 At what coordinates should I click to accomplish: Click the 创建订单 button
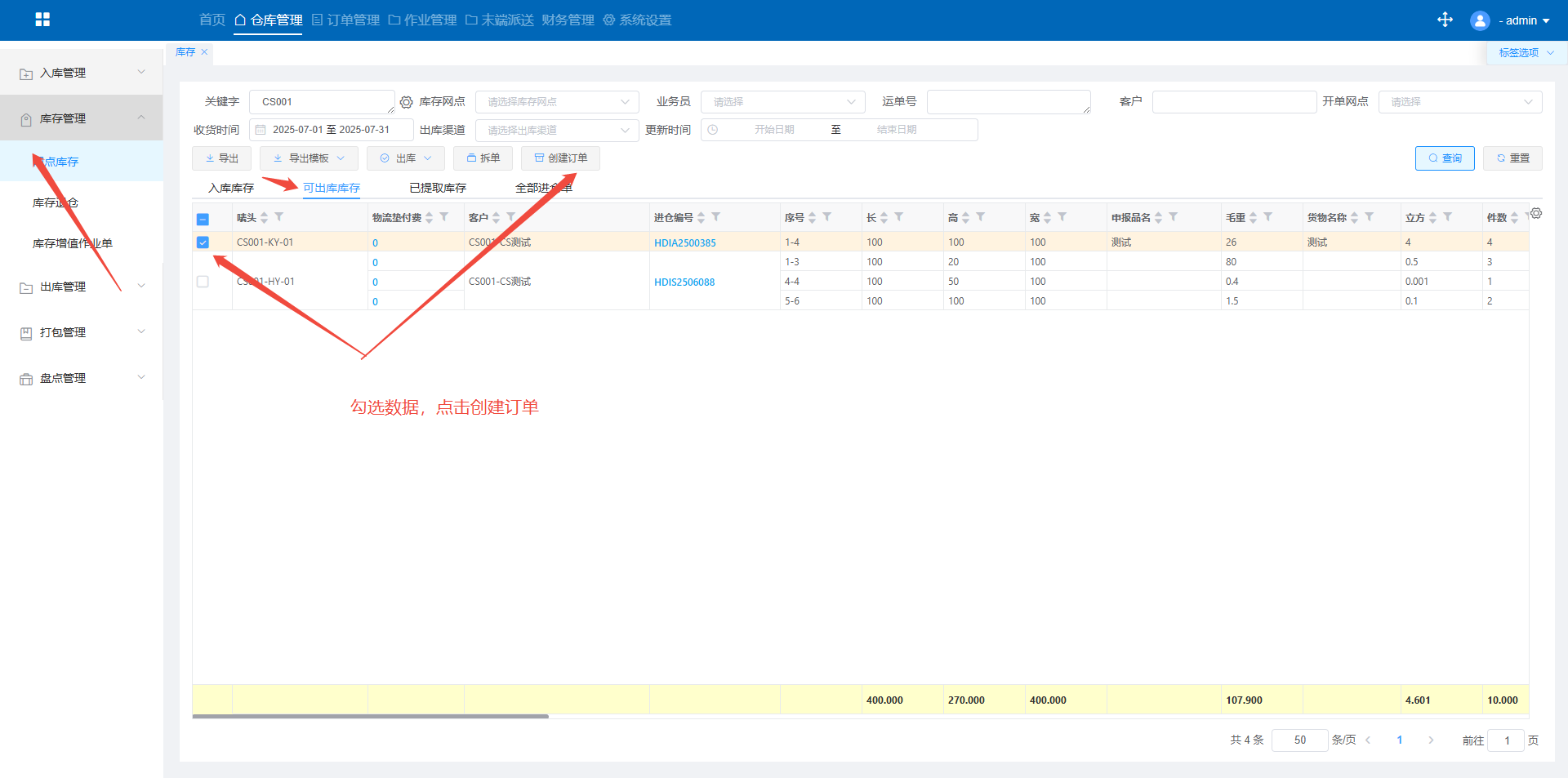tap(560, 158)
